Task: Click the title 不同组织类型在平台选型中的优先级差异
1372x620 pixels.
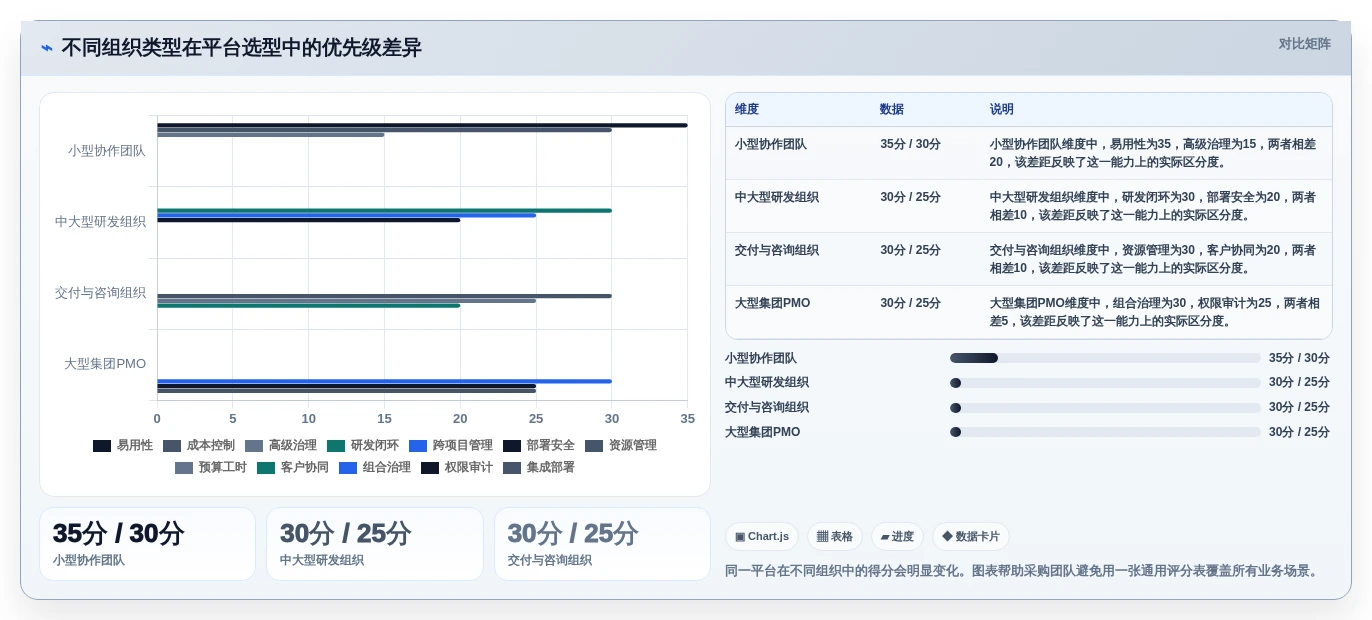Action: pos(241,48)
